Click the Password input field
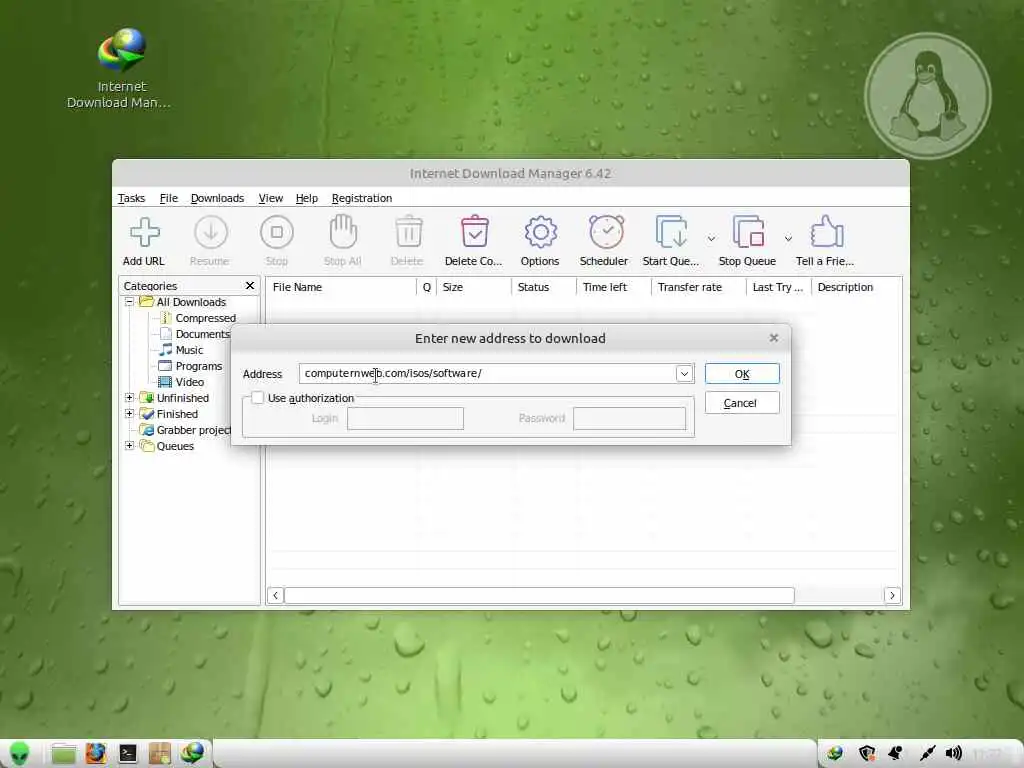This screenshot has width=1024, height=768. click(x=630, y=419)
